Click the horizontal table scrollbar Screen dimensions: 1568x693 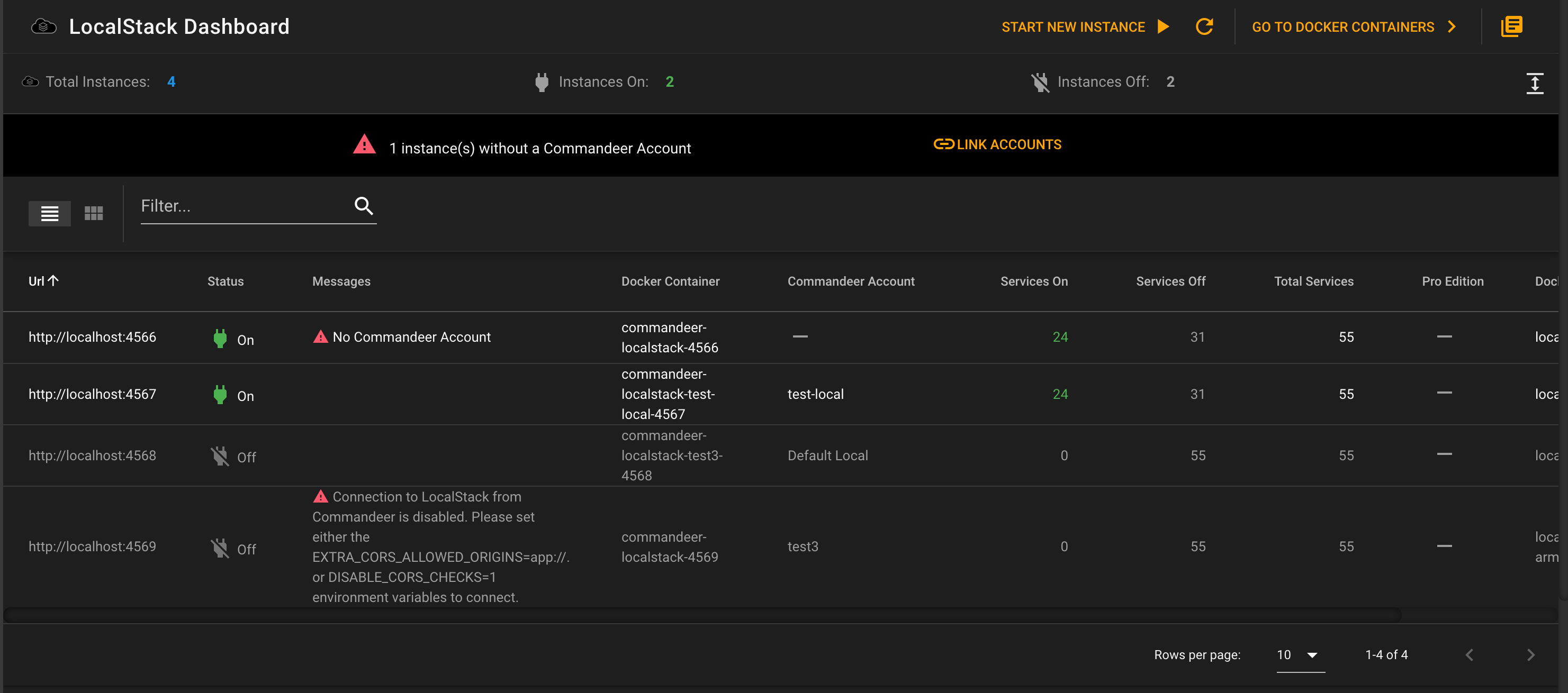(702, 615)
